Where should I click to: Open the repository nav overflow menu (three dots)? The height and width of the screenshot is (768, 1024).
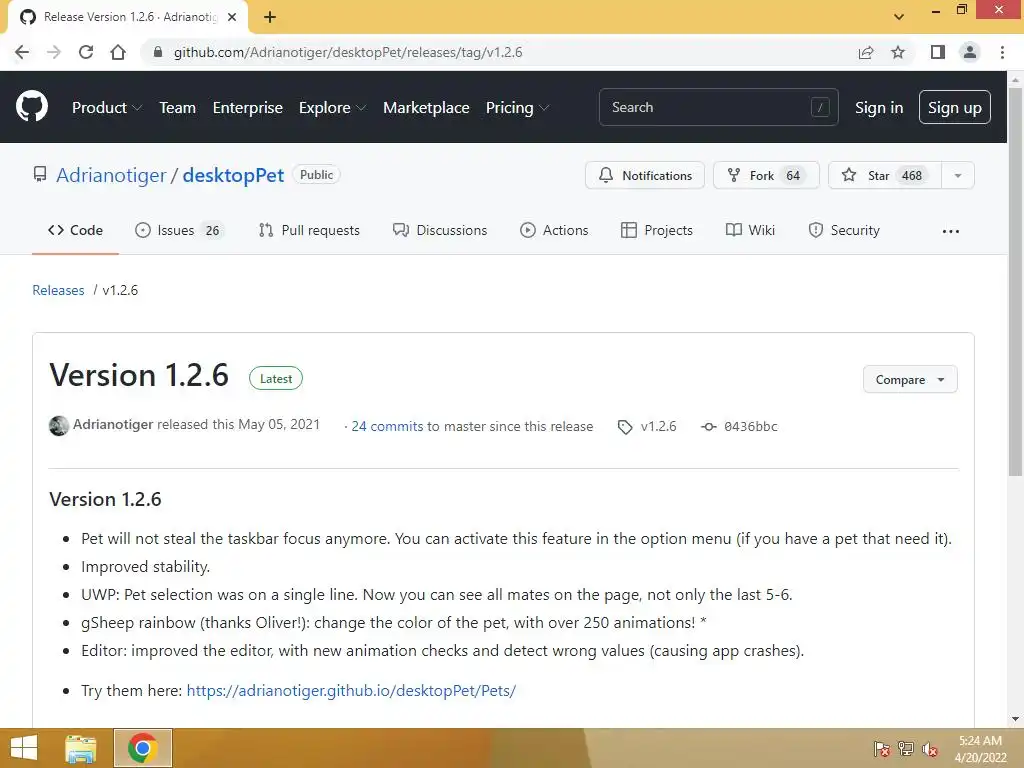click(951, 231)
